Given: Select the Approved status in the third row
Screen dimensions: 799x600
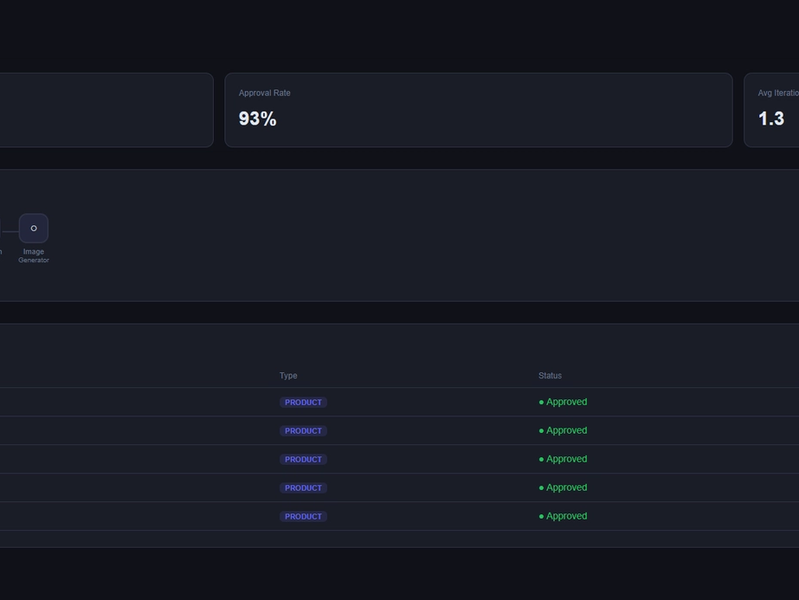Looking at the screenshot, I should pos(563,459).
